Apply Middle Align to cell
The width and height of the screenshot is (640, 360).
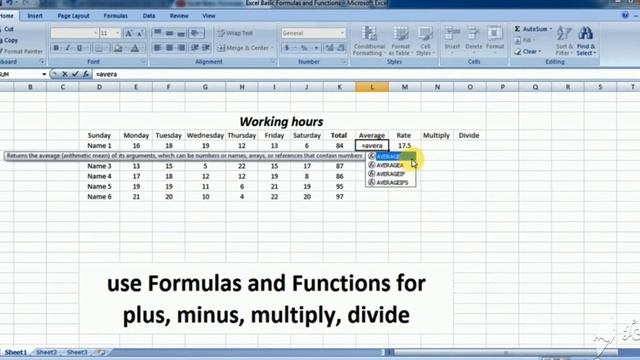[x=169, y=33]
